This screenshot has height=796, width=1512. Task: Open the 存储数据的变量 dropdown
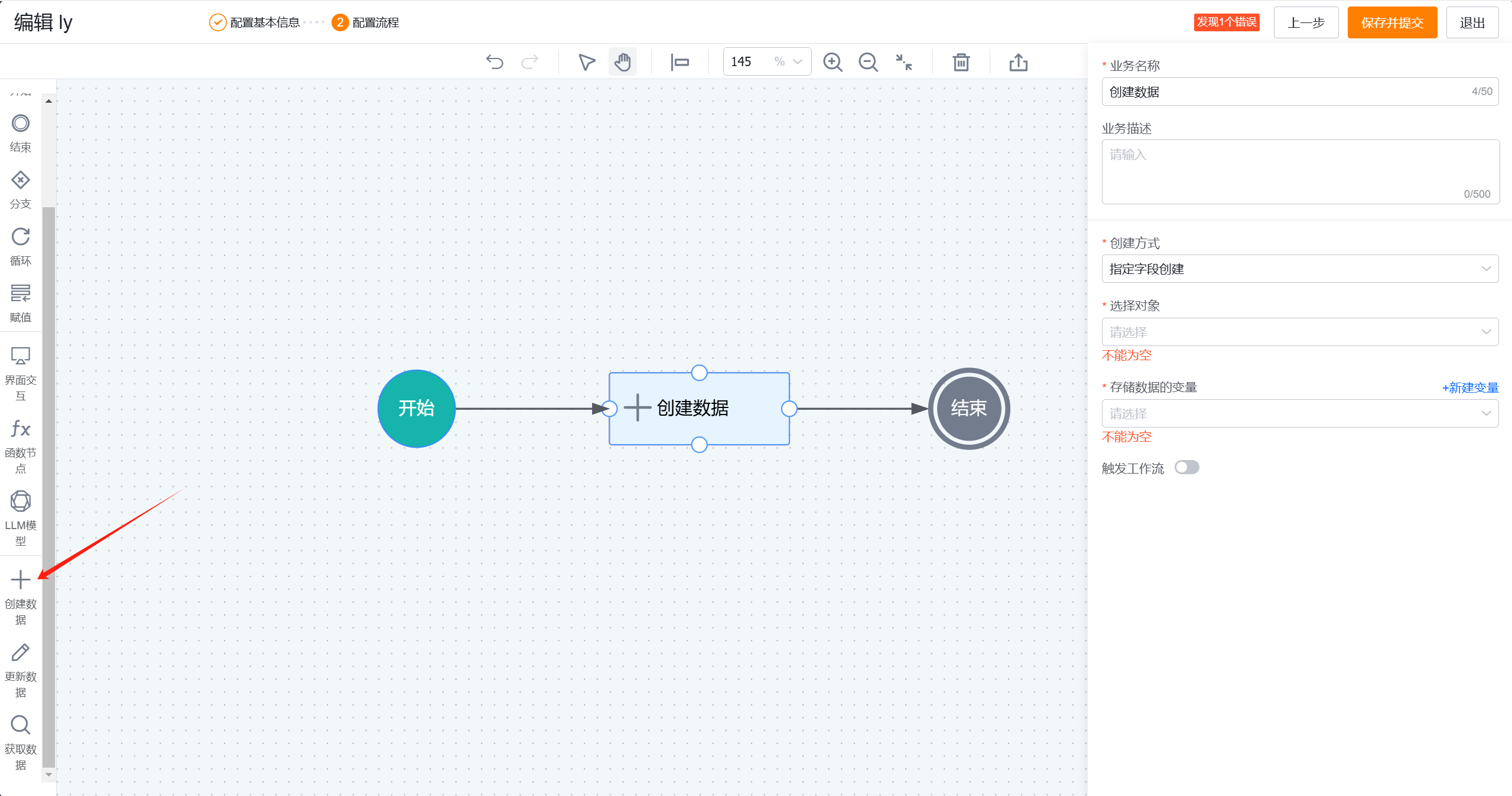point(1299,413)
